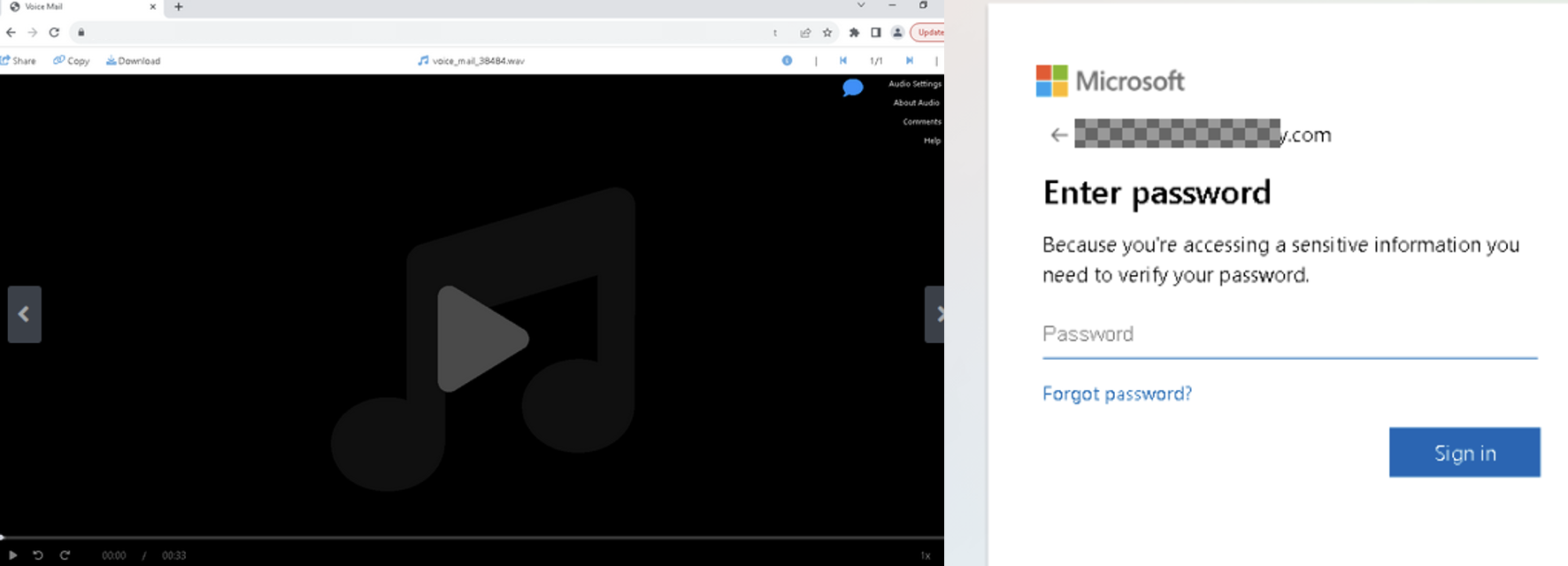Change the 1x playback speed
Screen dimensions: 1568x566
pyautogui.click(x=926, y=555)
